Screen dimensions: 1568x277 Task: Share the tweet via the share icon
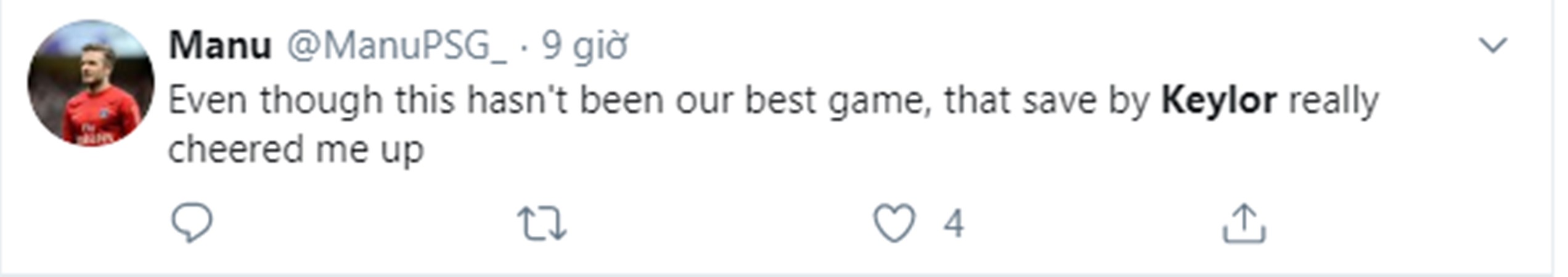pyautogui.click(x=1244, y=223)
